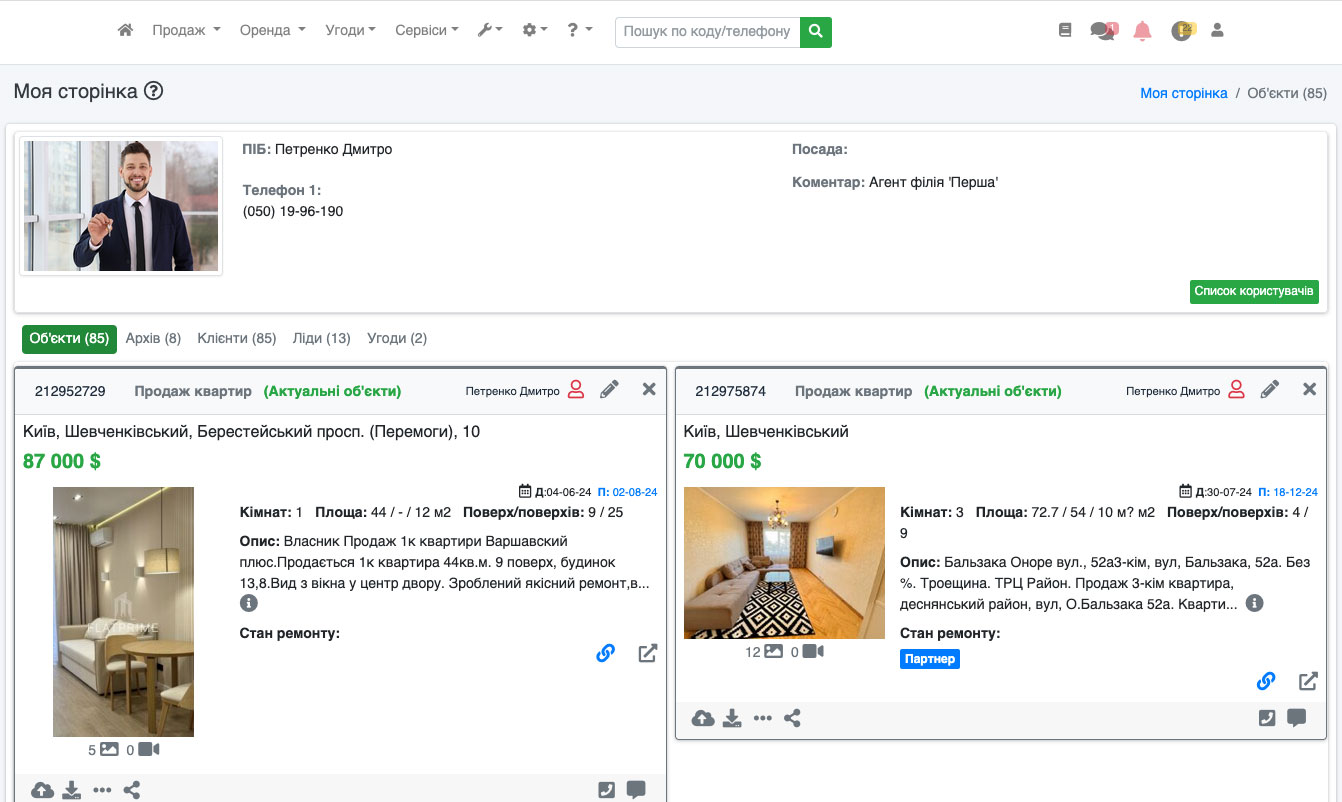Screen dimensions: 1342x802
Task: Open the 70 000 $ apartment photo thumbnail
Action: [x=784, y=563]
